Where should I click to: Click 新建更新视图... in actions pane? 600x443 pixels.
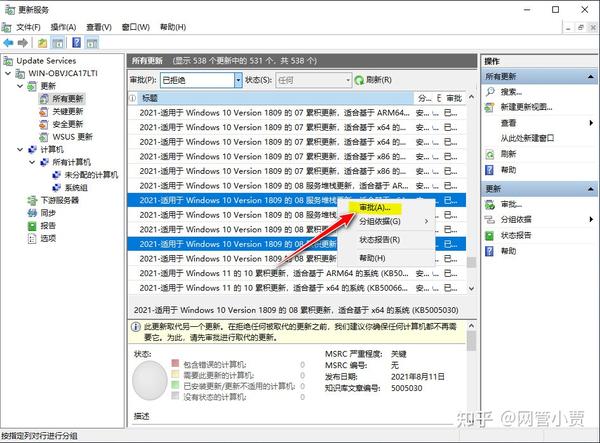coord(526,107)
